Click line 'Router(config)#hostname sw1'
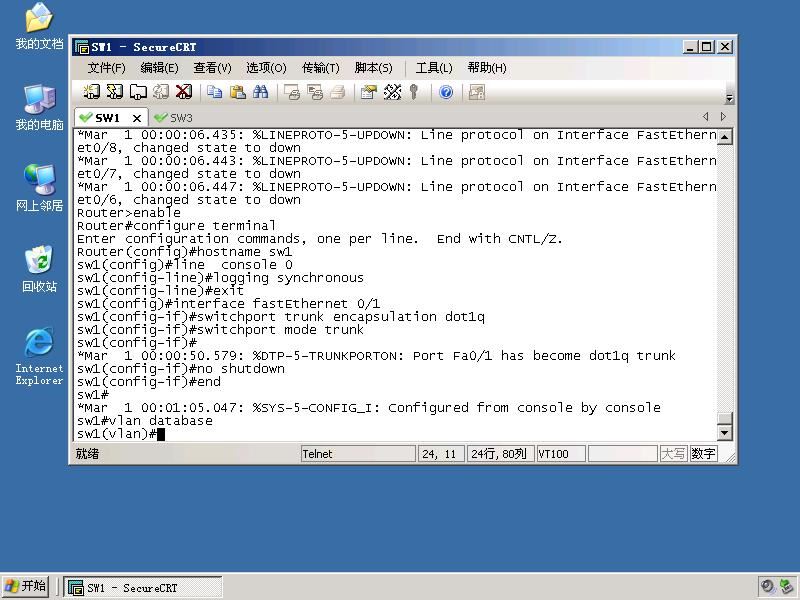The width and height of the screenshot is (800, 600). (x=185, y=252)
